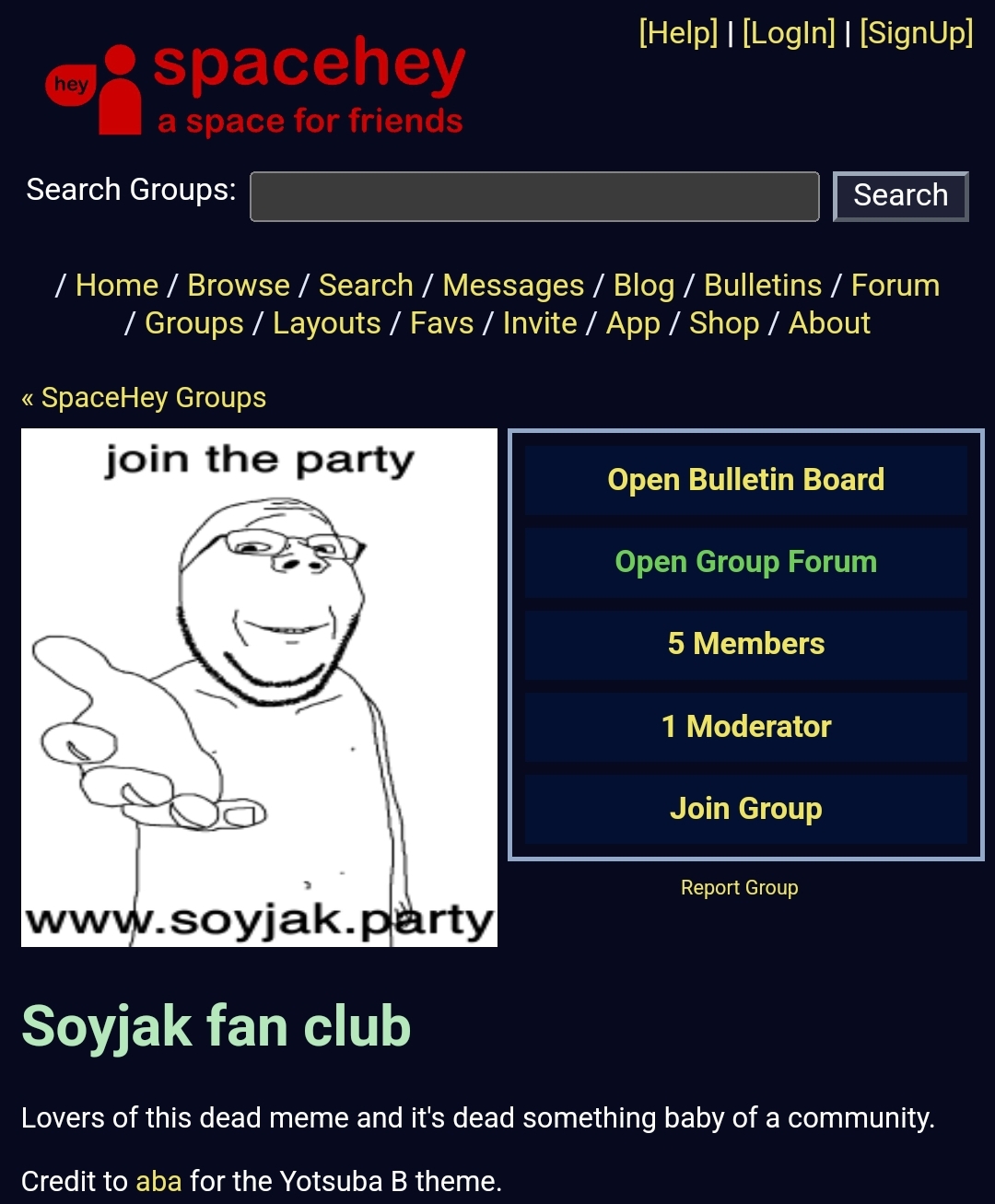Click the soyjak group image
The width and height of the screenshot is (995, 1204).
[259, 687]
